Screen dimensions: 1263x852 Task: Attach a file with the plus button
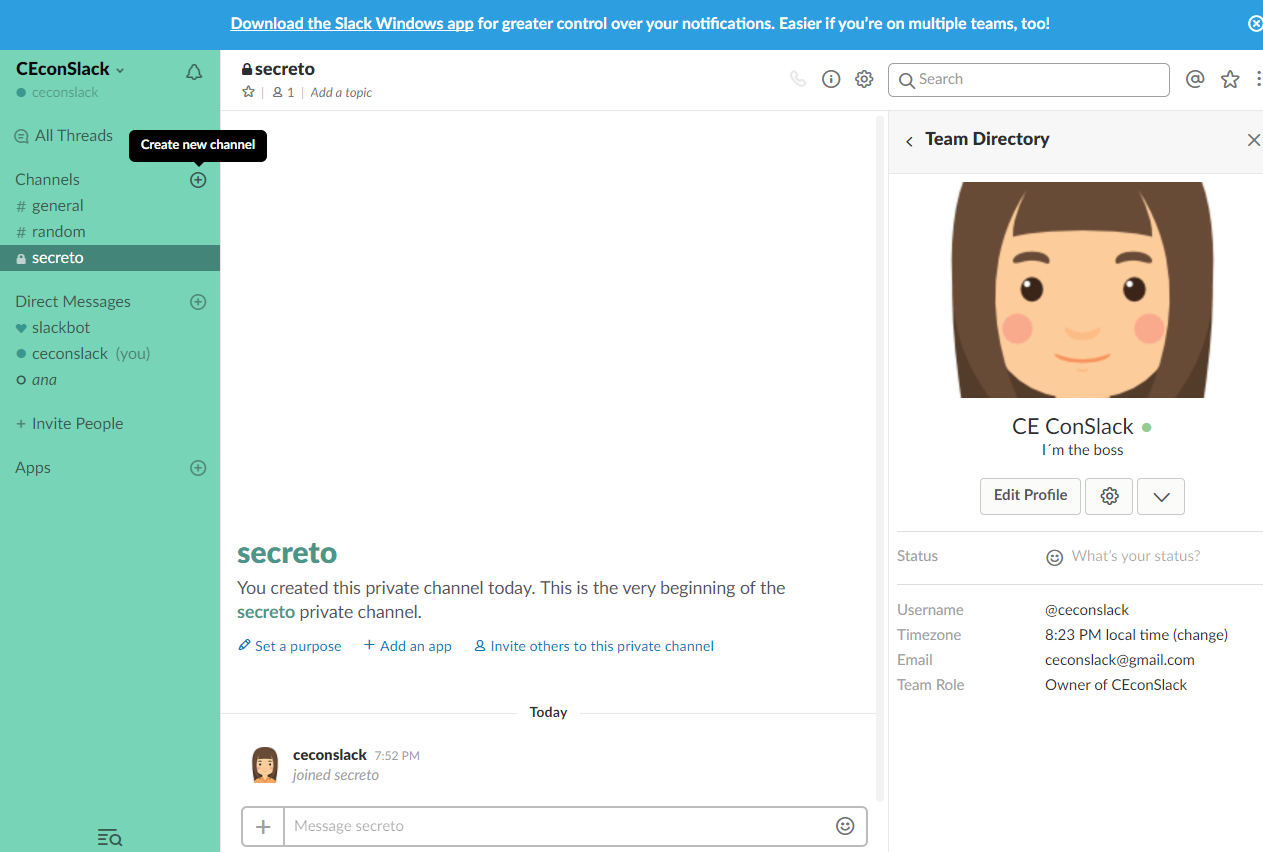(263, 826)
